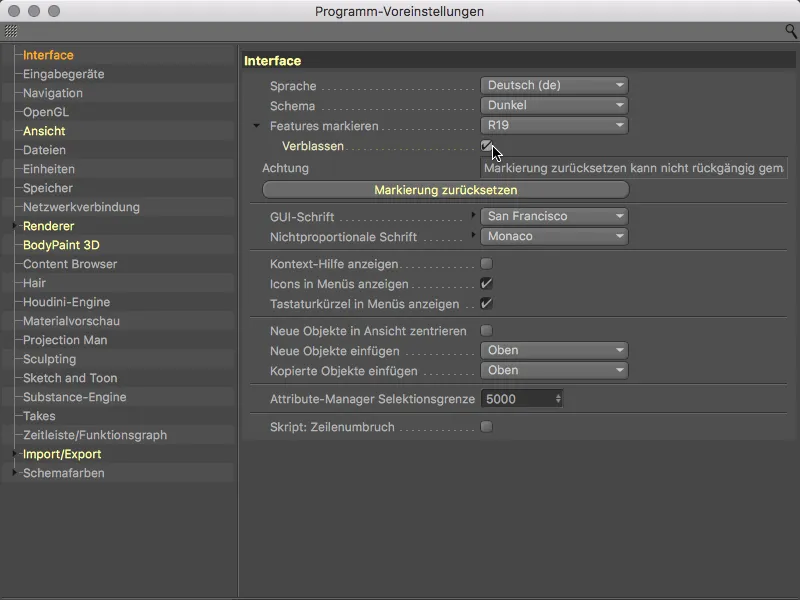The width and height of the screenshot is (800, 600).
Task: Select Houdini-Engine in the sidebar
Action: pyautogui.click(x=66, y=302)
